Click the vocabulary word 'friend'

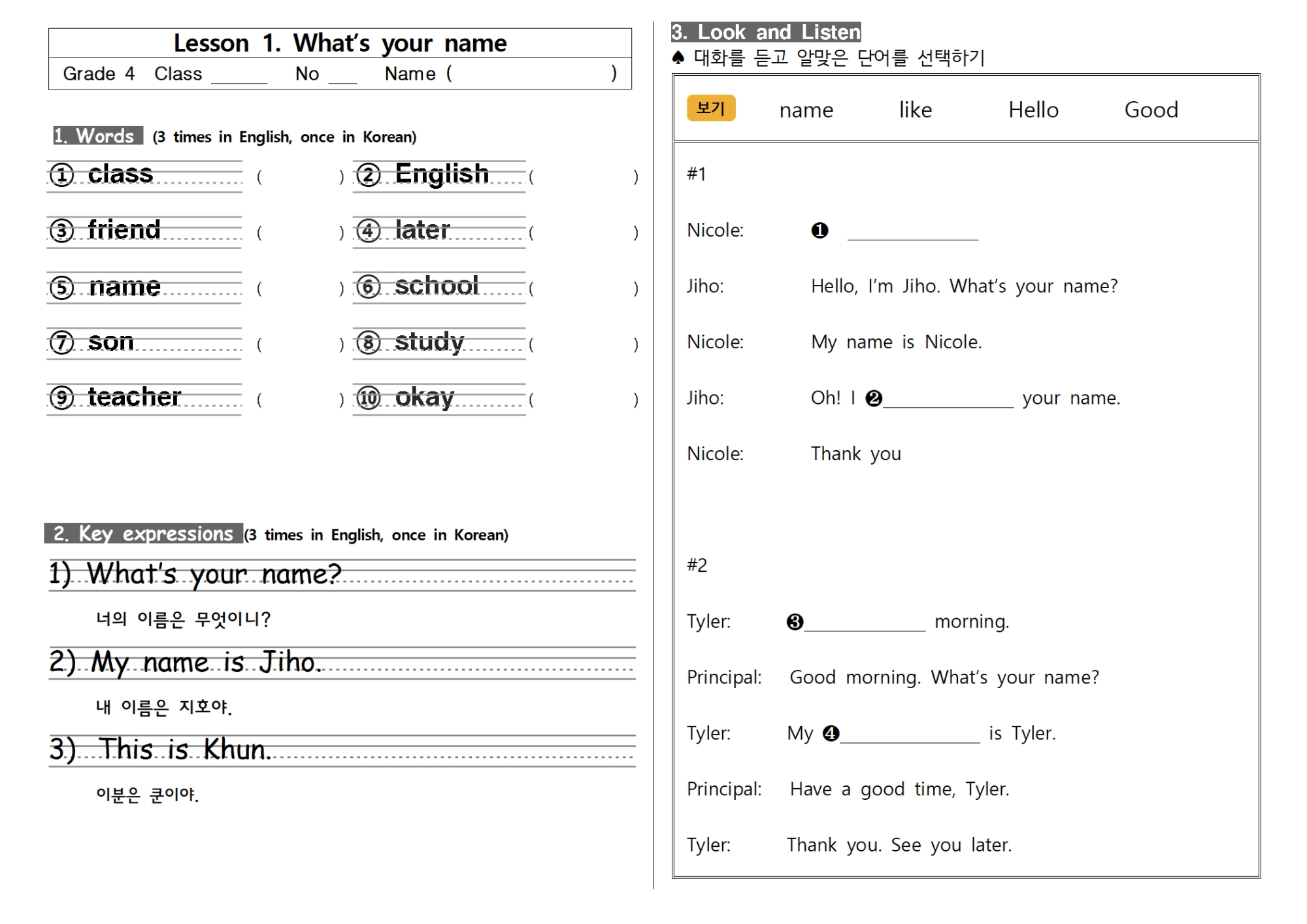[x=124, y=229]
